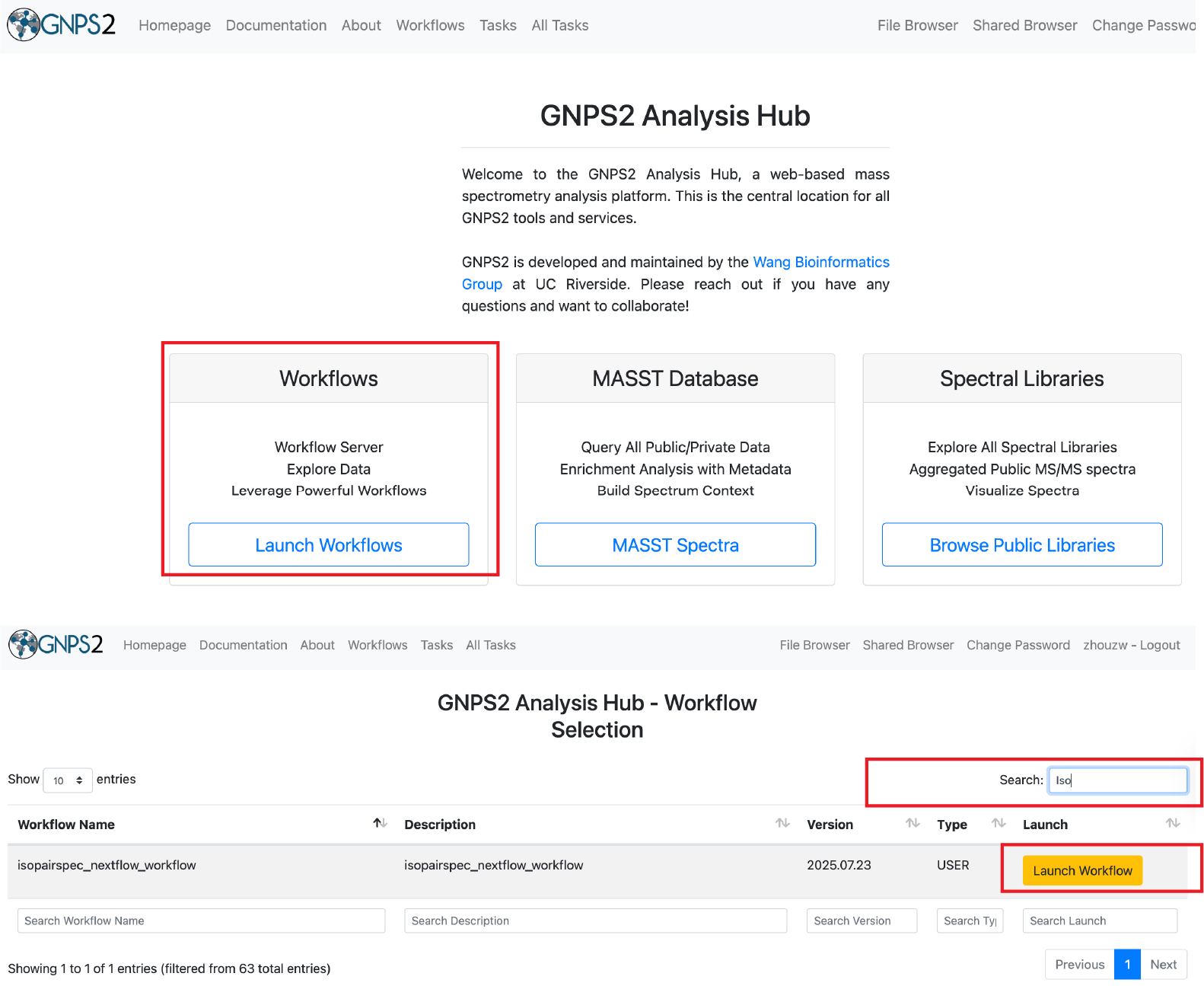Sort by Launch column arrows
1204x986 pixels.
pos(1173,824)
